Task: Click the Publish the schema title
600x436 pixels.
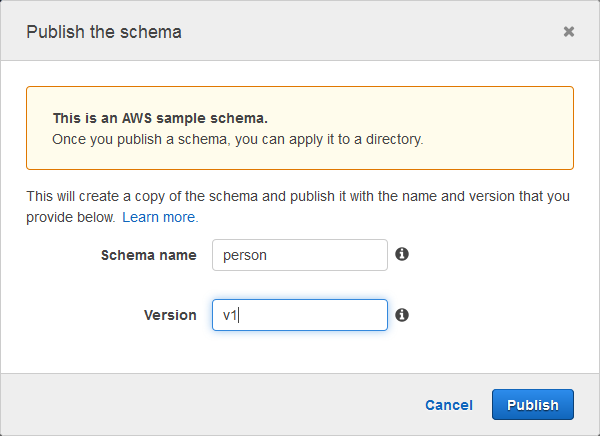Action: tap(104, 32)
